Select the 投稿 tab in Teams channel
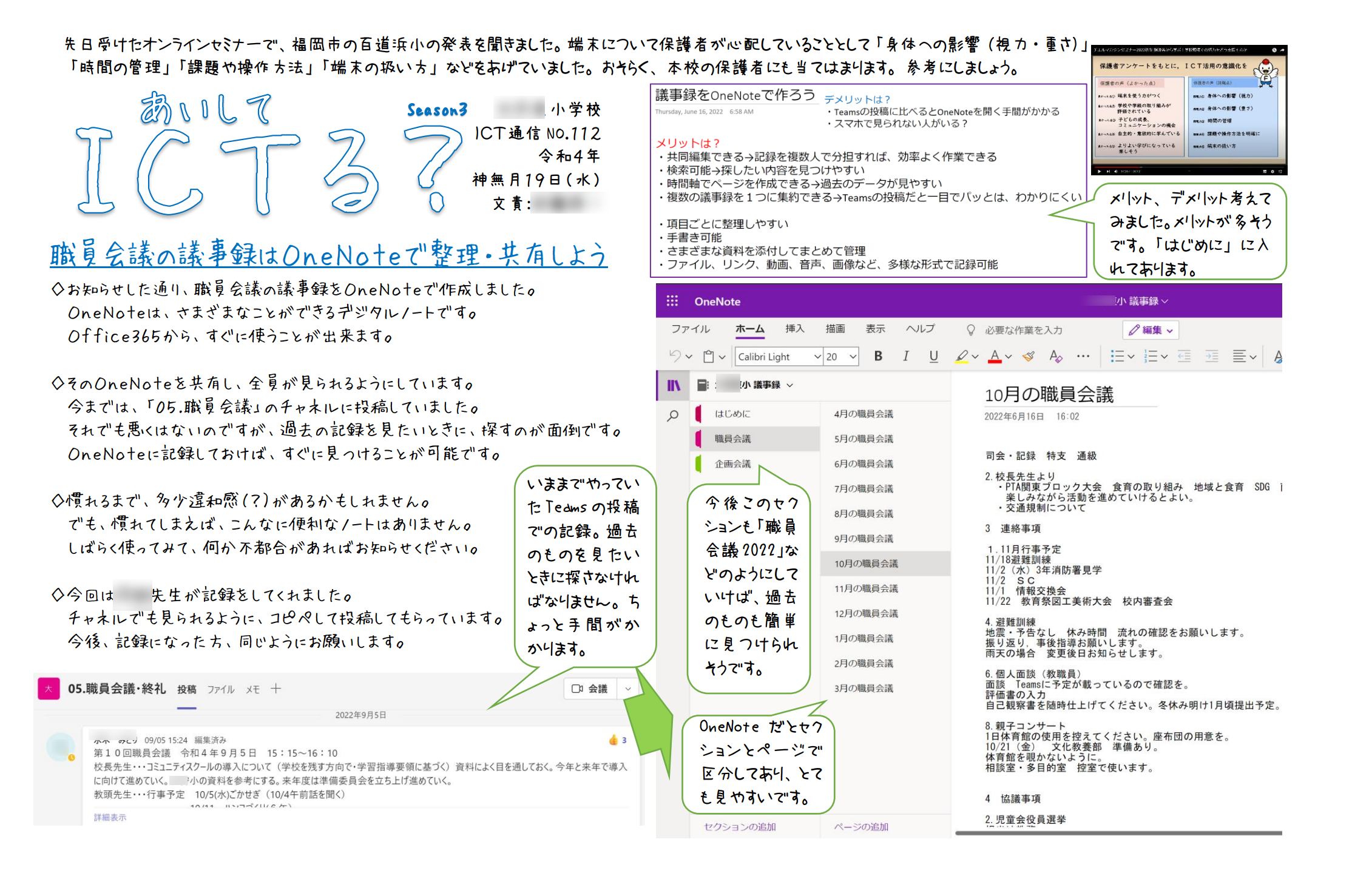This screenshot has width=1352, height=896. coord(187,689)
